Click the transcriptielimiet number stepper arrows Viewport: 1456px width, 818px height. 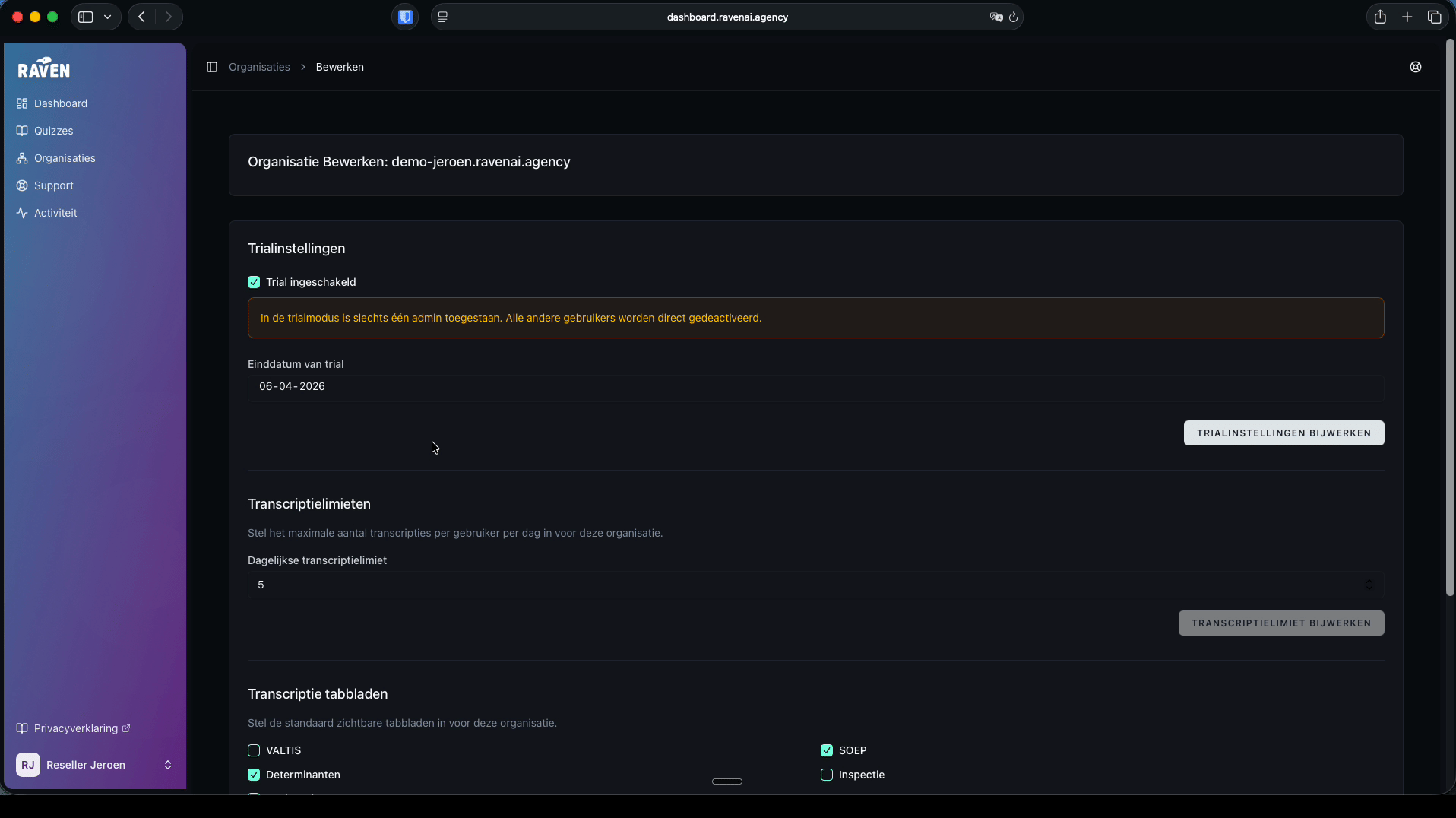(x=1369, y=585)
